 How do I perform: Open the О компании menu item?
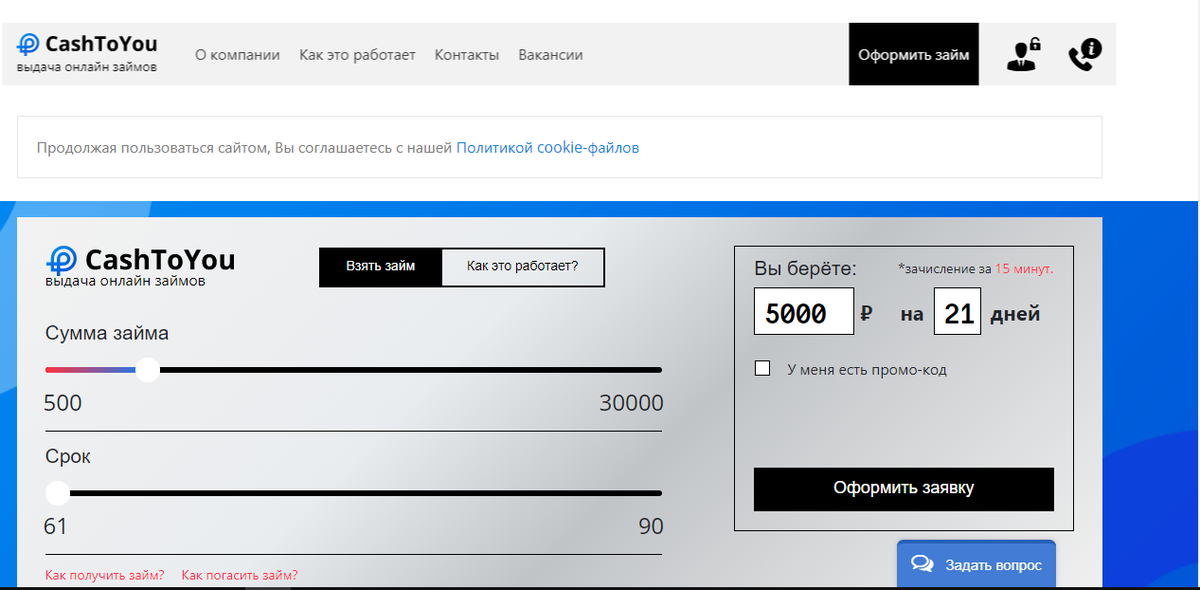[x=237, y=55]
